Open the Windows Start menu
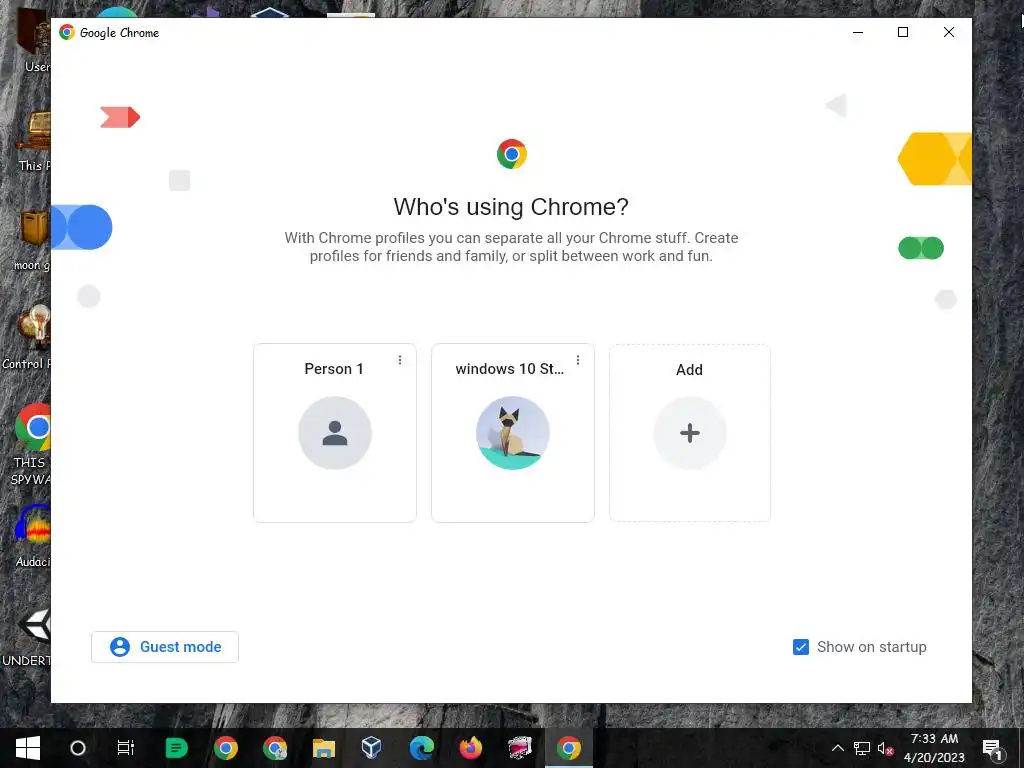 pyautogui.click(x=27, y=748)
